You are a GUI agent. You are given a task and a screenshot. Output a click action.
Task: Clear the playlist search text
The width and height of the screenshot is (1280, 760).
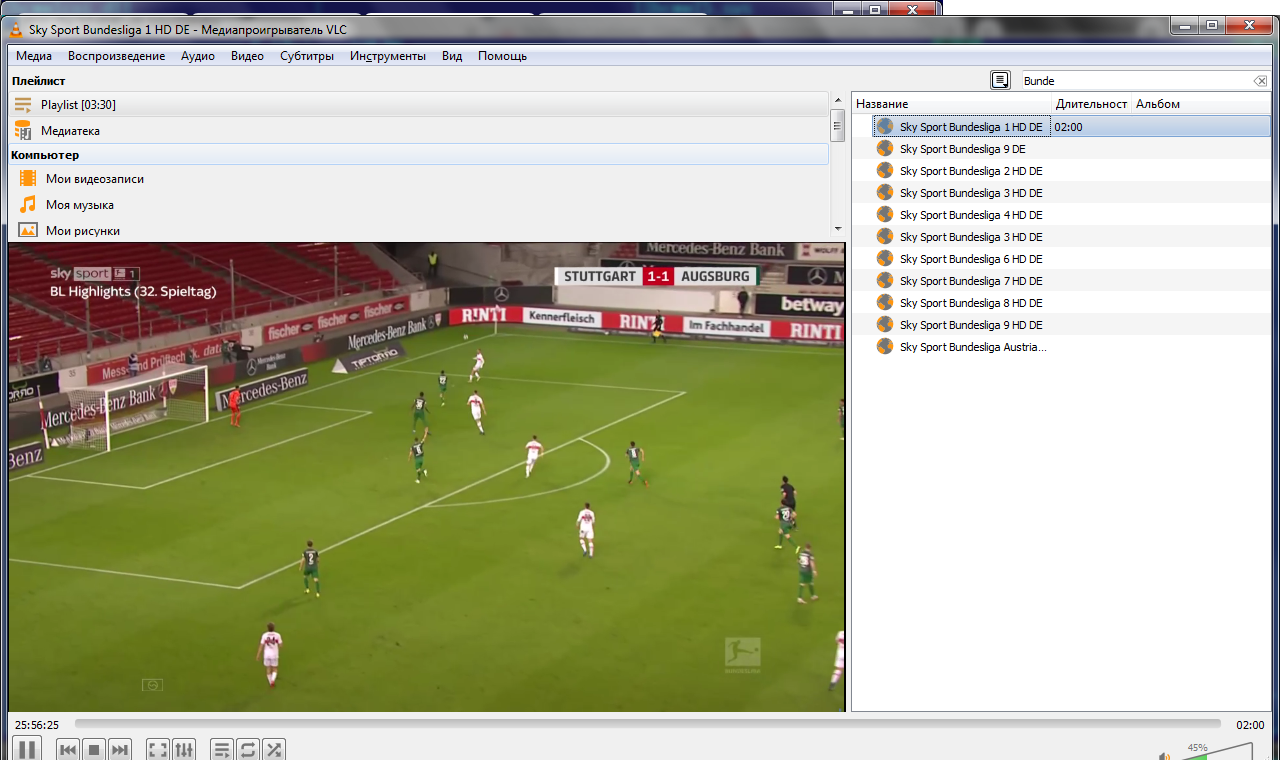(1260, 81)
